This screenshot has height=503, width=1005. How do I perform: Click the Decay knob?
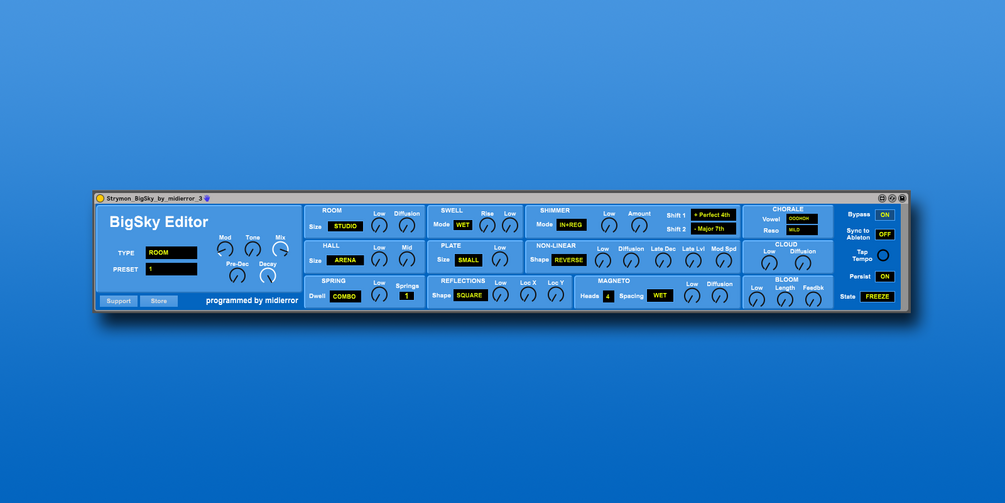(268, 276)
